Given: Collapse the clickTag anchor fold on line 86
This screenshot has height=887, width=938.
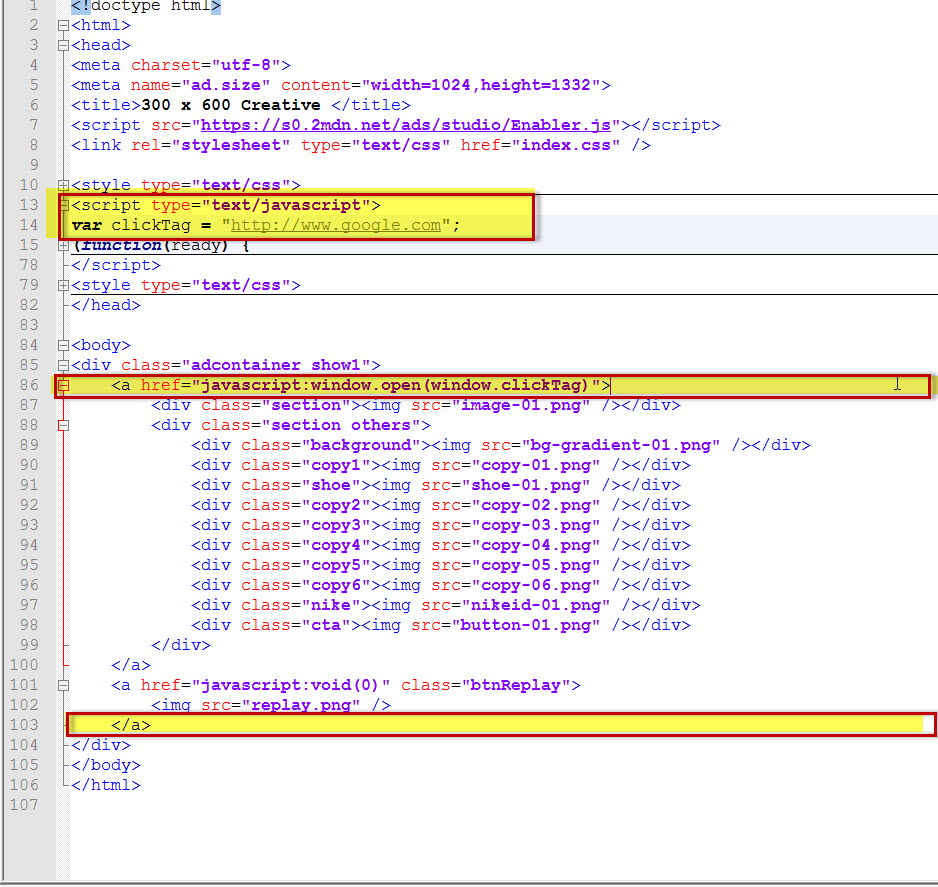Looking at the screenshot, I should point(63,385).
